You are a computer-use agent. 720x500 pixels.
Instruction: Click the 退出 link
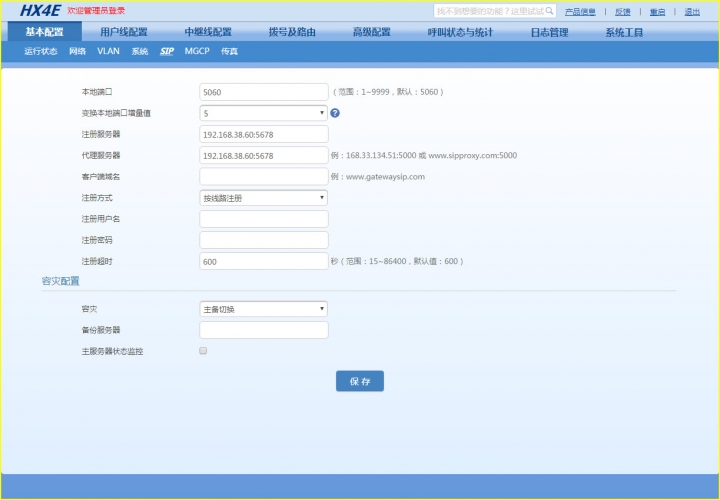pos(692,11)
